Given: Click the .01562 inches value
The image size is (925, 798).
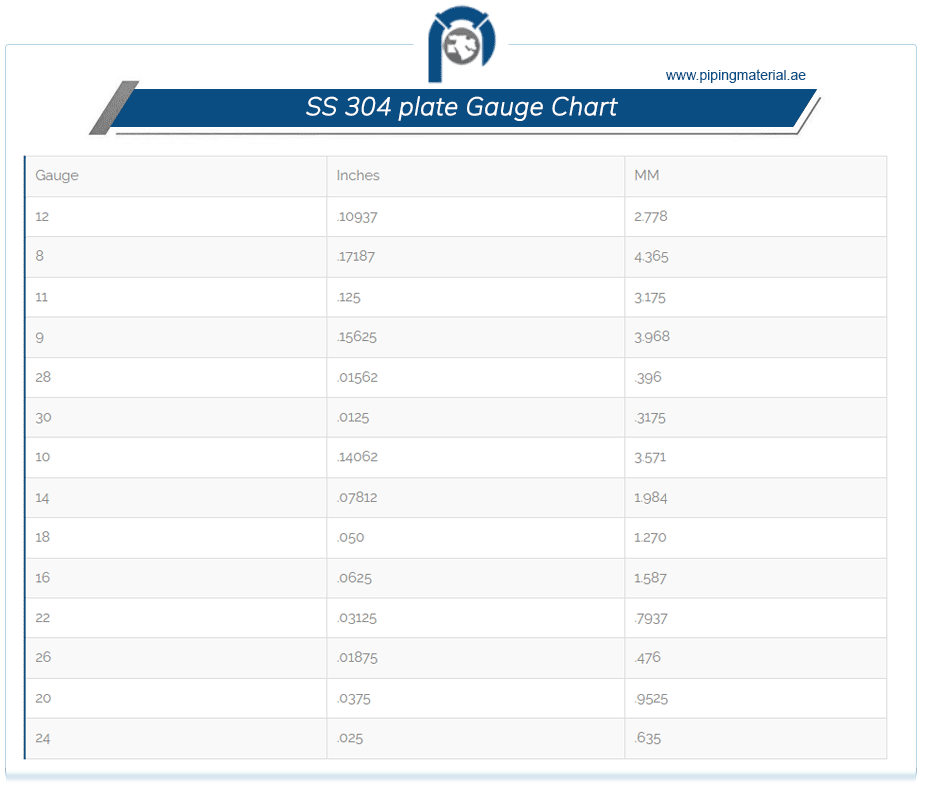Looking at the screenshot, I should click(x=357, y=377).
